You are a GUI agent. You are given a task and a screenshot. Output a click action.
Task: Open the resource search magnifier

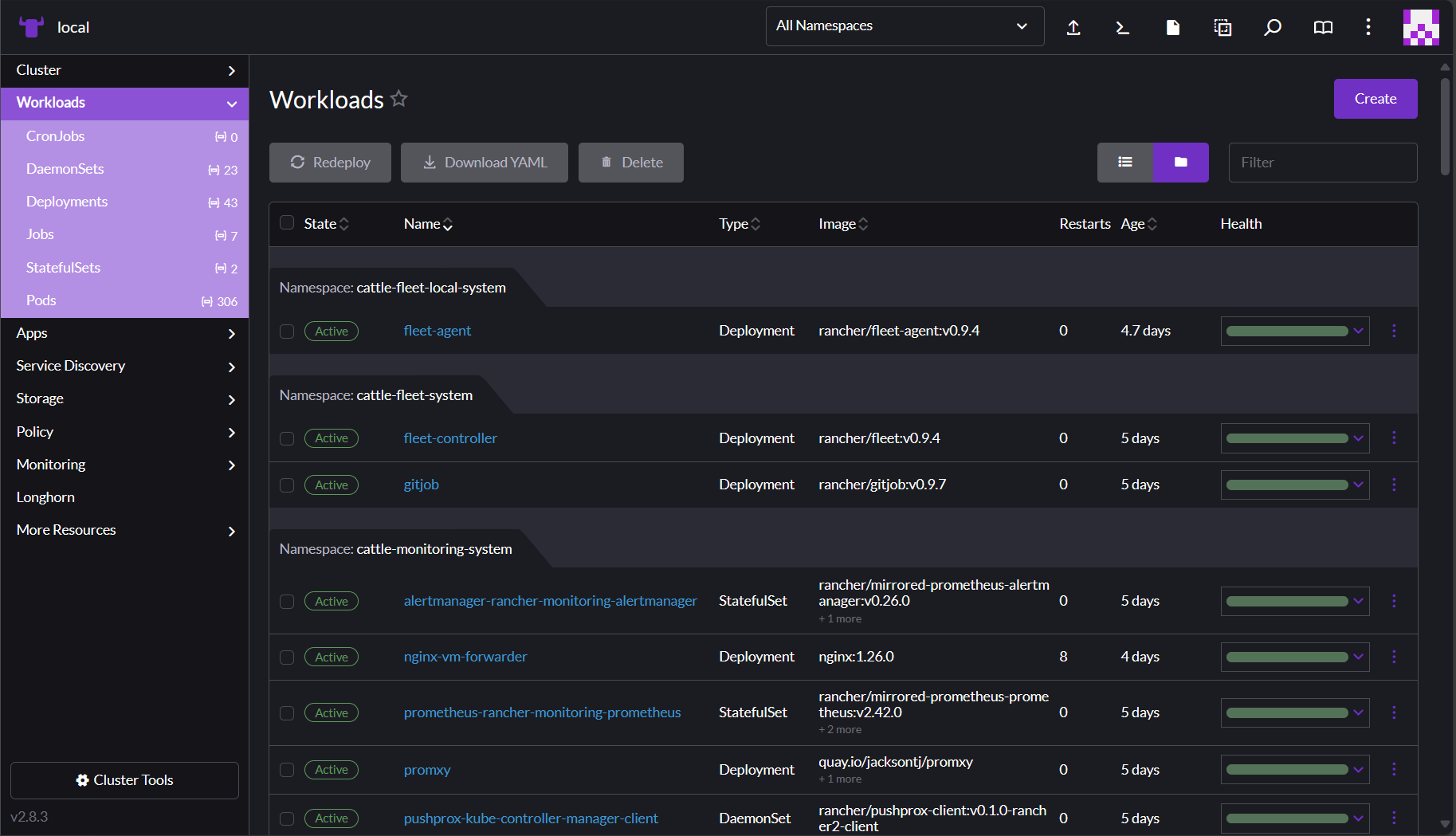click(1272, 26)
